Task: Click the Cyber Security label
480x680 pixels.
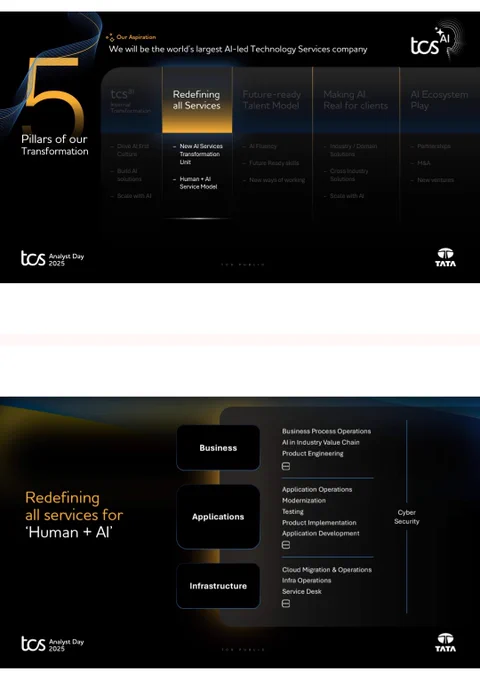Action: point(407,517)
